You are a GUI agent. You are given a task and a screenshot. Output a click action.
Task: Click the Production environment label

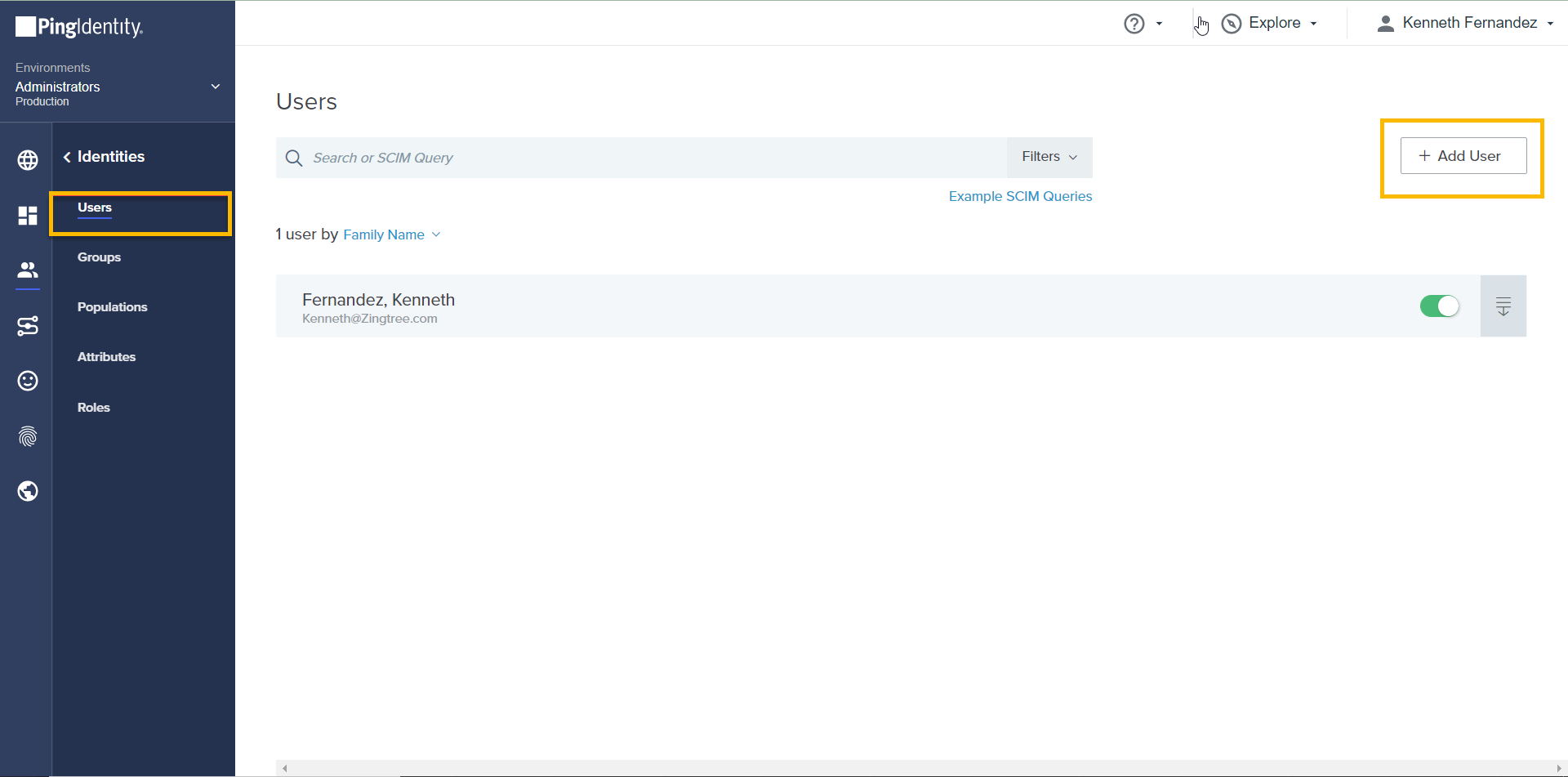click(42, 102)
